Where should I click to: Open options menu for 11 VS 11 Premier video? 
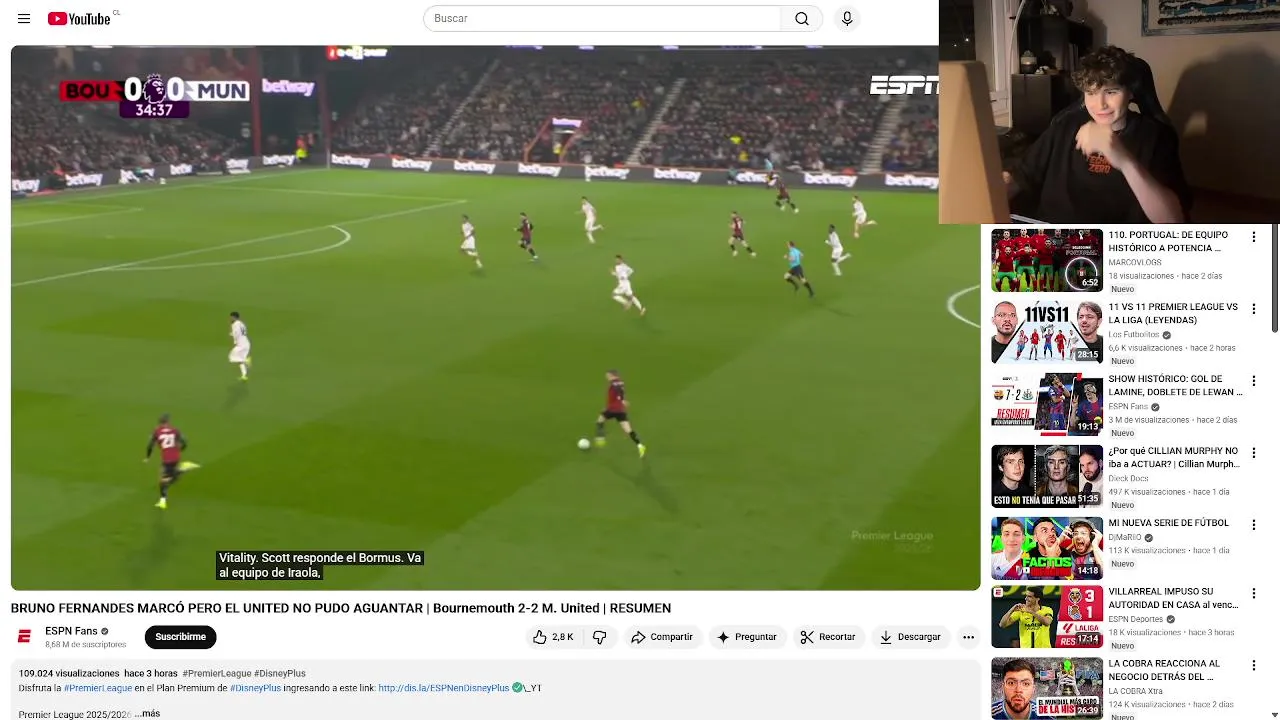[1253, 309]
